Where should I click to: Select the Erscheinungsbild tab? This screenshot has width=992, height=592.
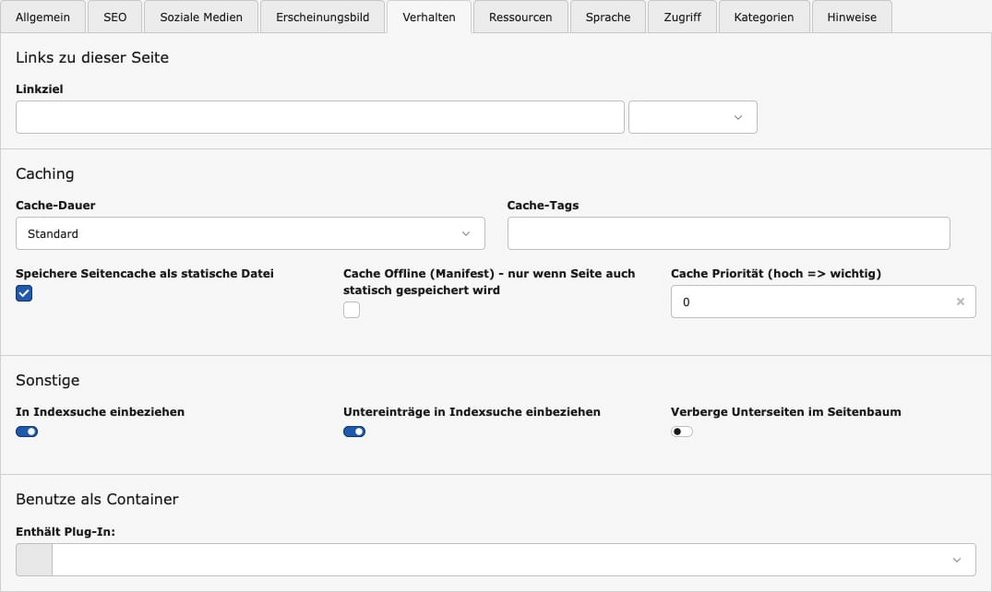[322, 17]
